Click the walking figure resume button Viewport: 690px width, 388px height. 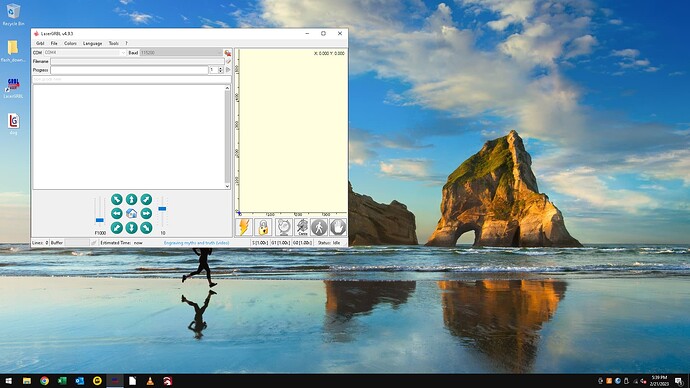[x=319, y=227]
